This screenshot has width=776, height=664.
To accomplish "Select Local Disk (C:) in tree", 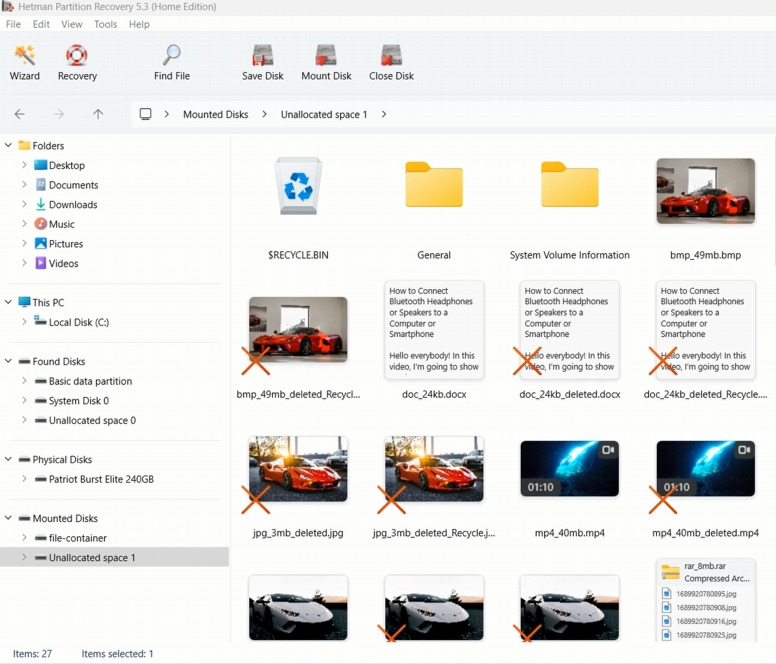I will (x=79, y=323).
